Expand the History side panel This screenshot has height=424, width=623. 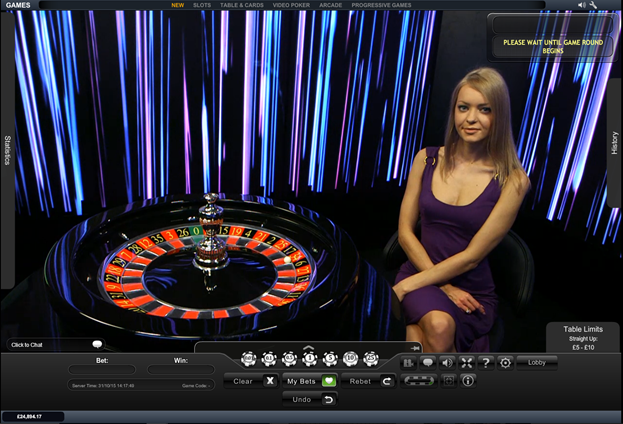point(615,143)
